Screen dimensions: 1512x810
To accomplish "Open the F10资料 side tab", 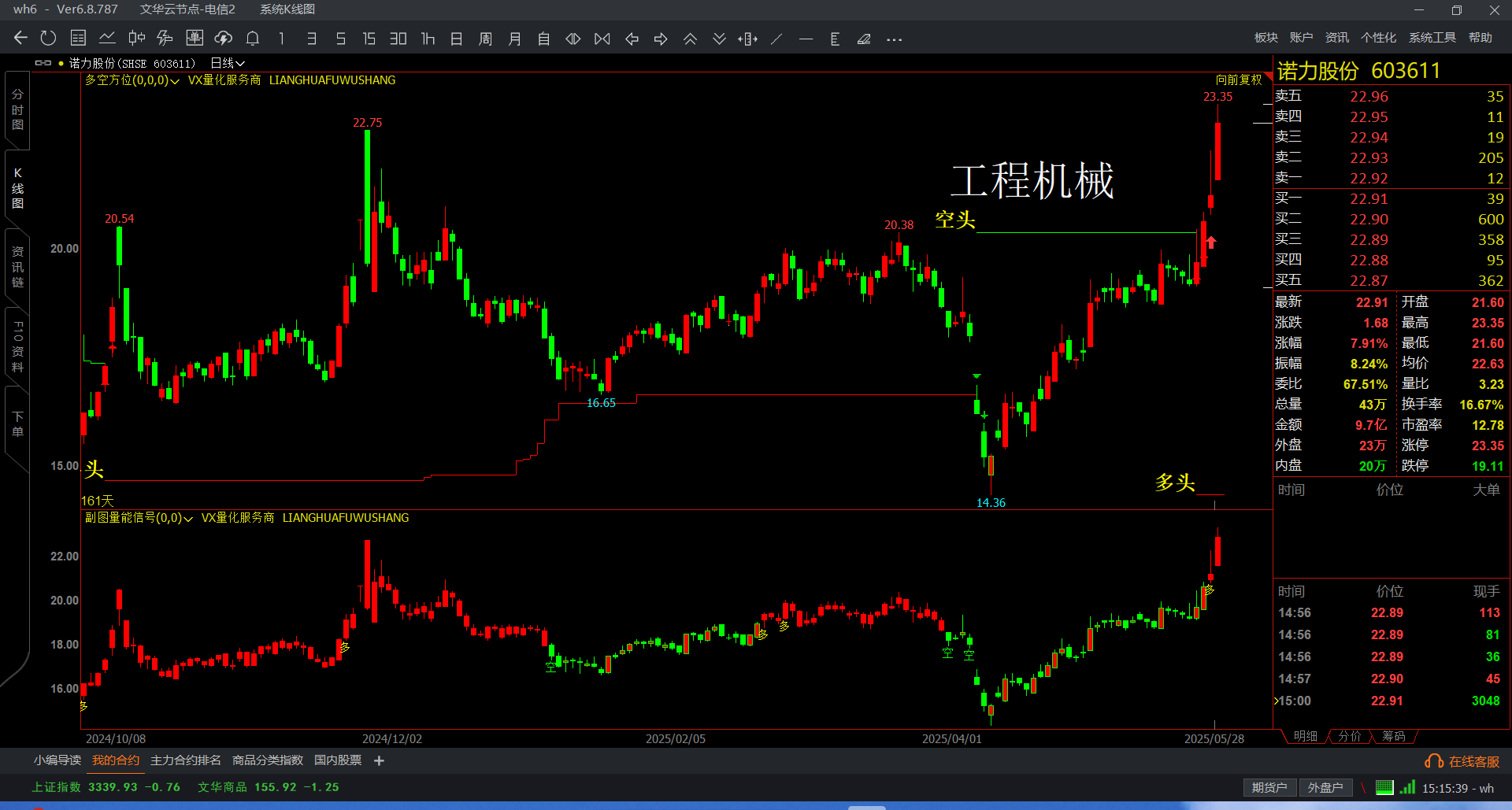I will point(17,346).
